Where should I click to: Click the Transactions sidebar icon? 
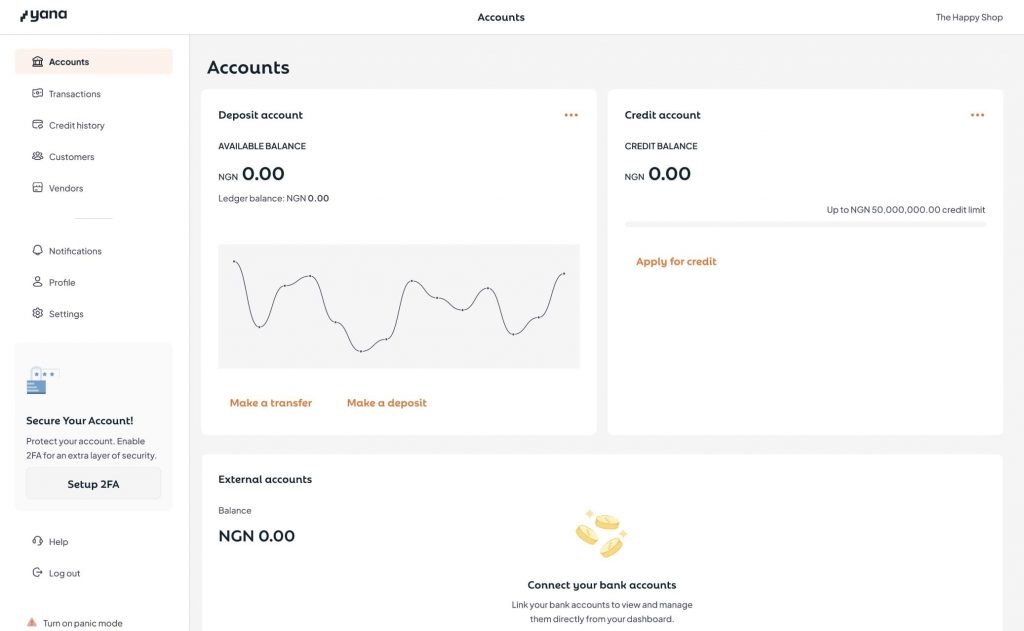tap(38, 94)
